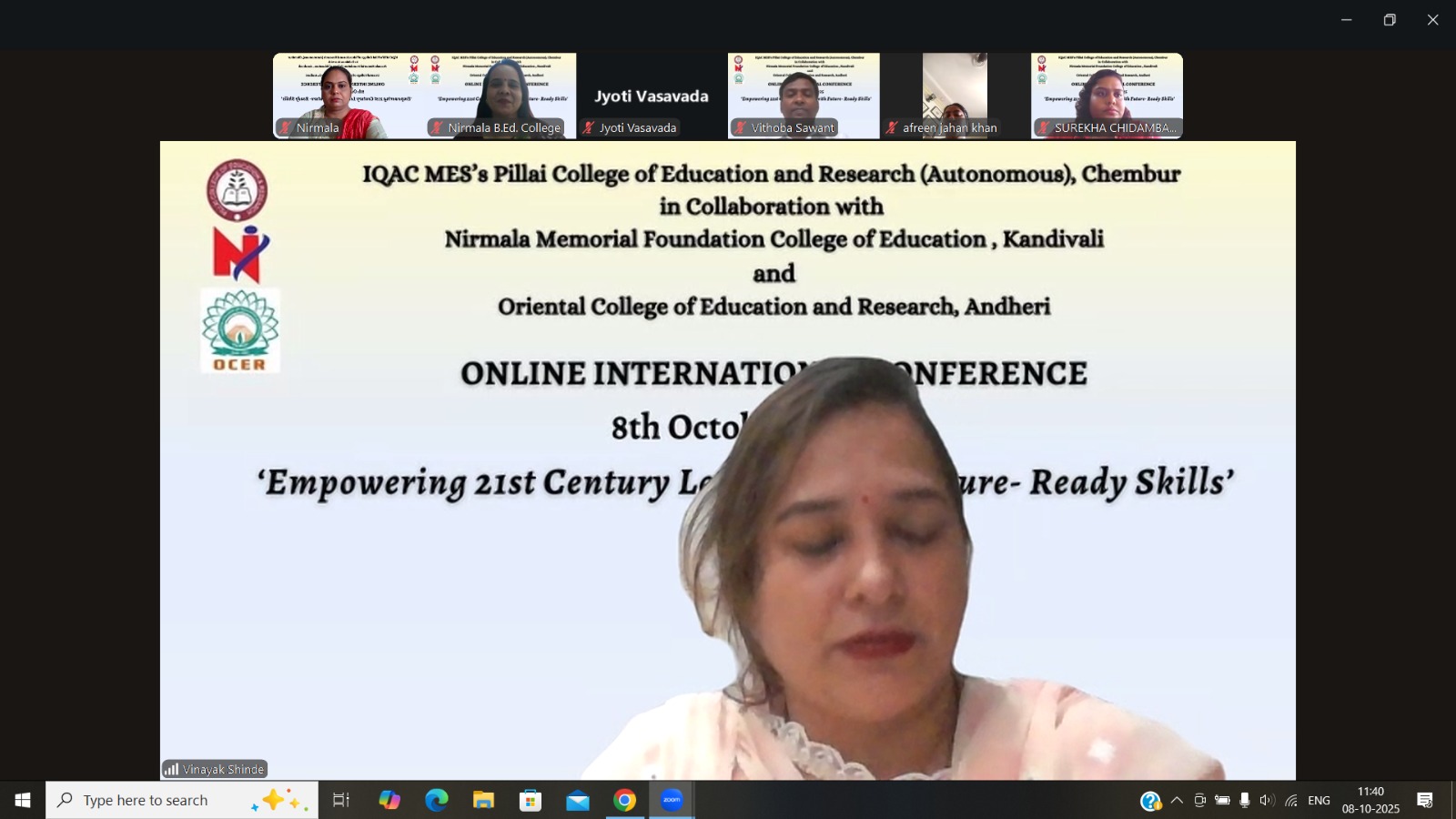Open Task View on the taskbar
Screen dimensions: 1456x819
click(341, 801)
